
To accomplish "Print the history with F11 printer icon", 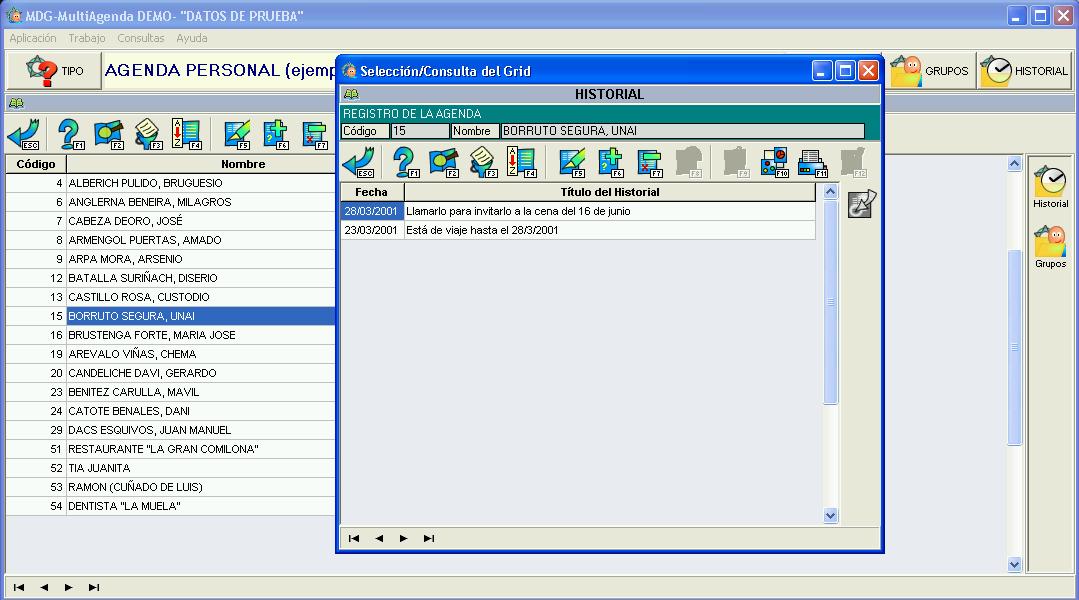I will [813, 162].
